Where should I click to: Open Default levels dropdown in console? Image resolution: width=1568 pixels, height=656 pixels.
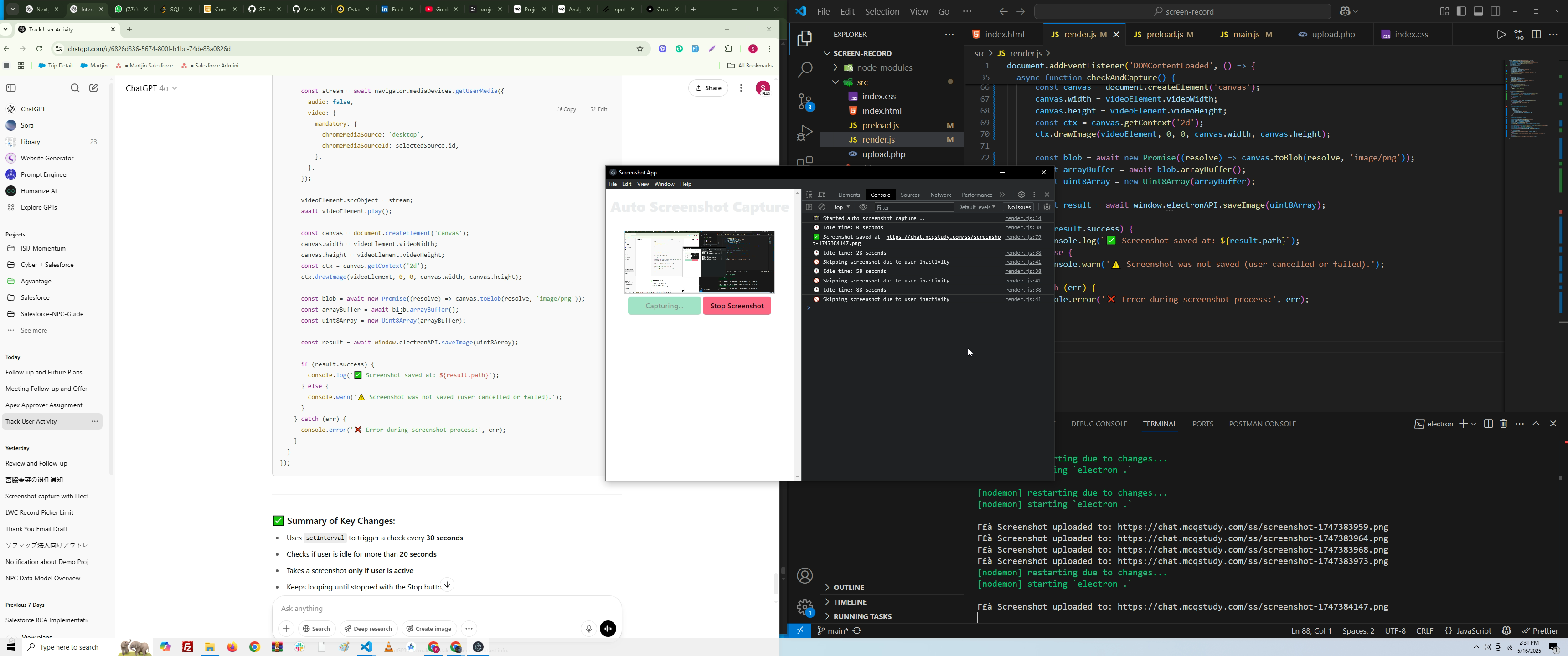point(976,208)
